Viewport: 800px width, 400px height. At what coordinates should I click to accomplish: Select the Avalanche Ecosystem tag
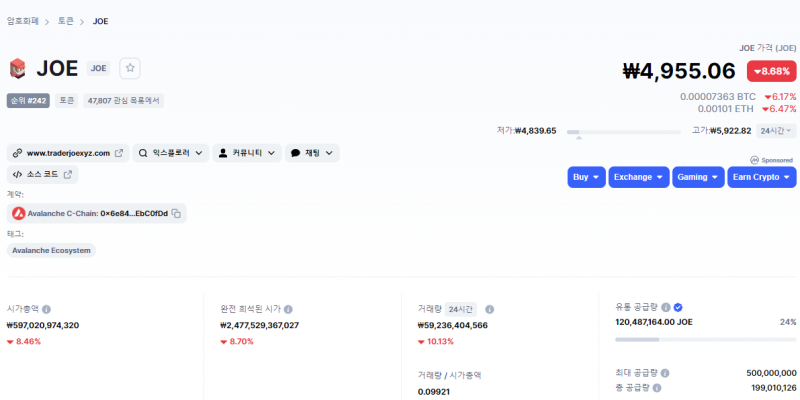click(x=51, y=251)
